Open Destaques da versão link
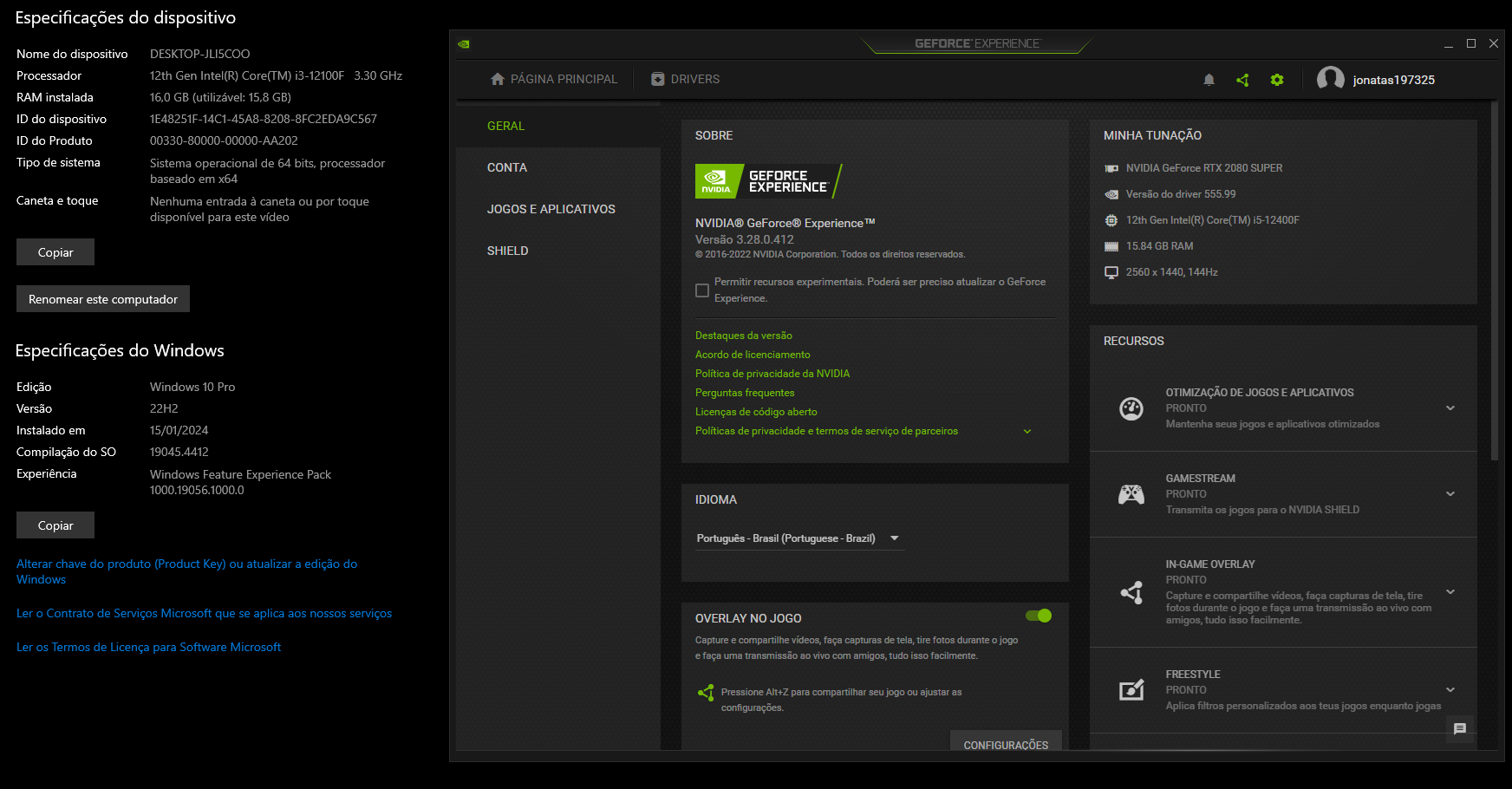 744,336
